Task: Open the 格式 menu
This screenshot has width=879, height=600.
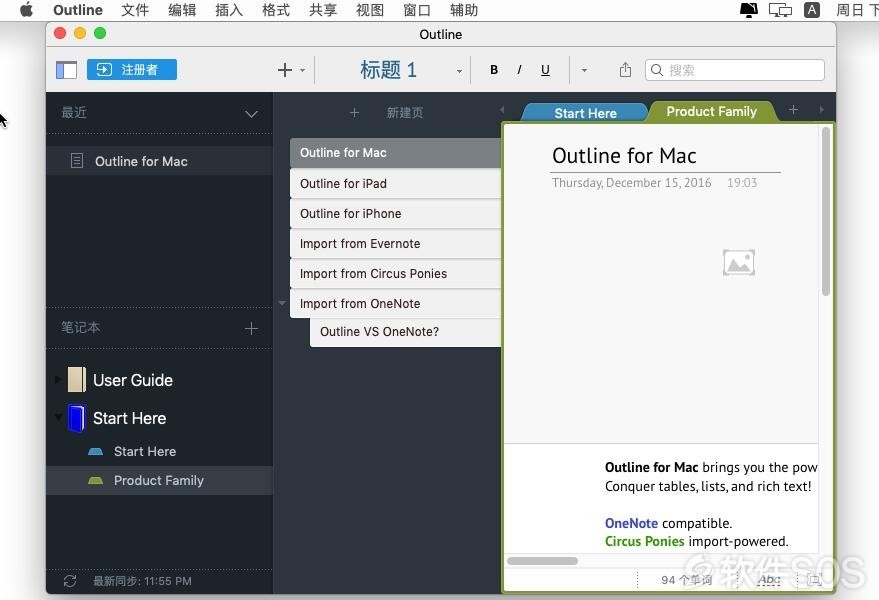Action: coord(276,10)
